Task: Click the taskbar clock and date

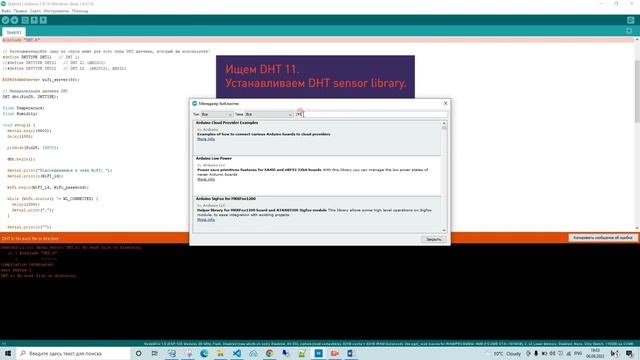Action: (x=595, y=353)
